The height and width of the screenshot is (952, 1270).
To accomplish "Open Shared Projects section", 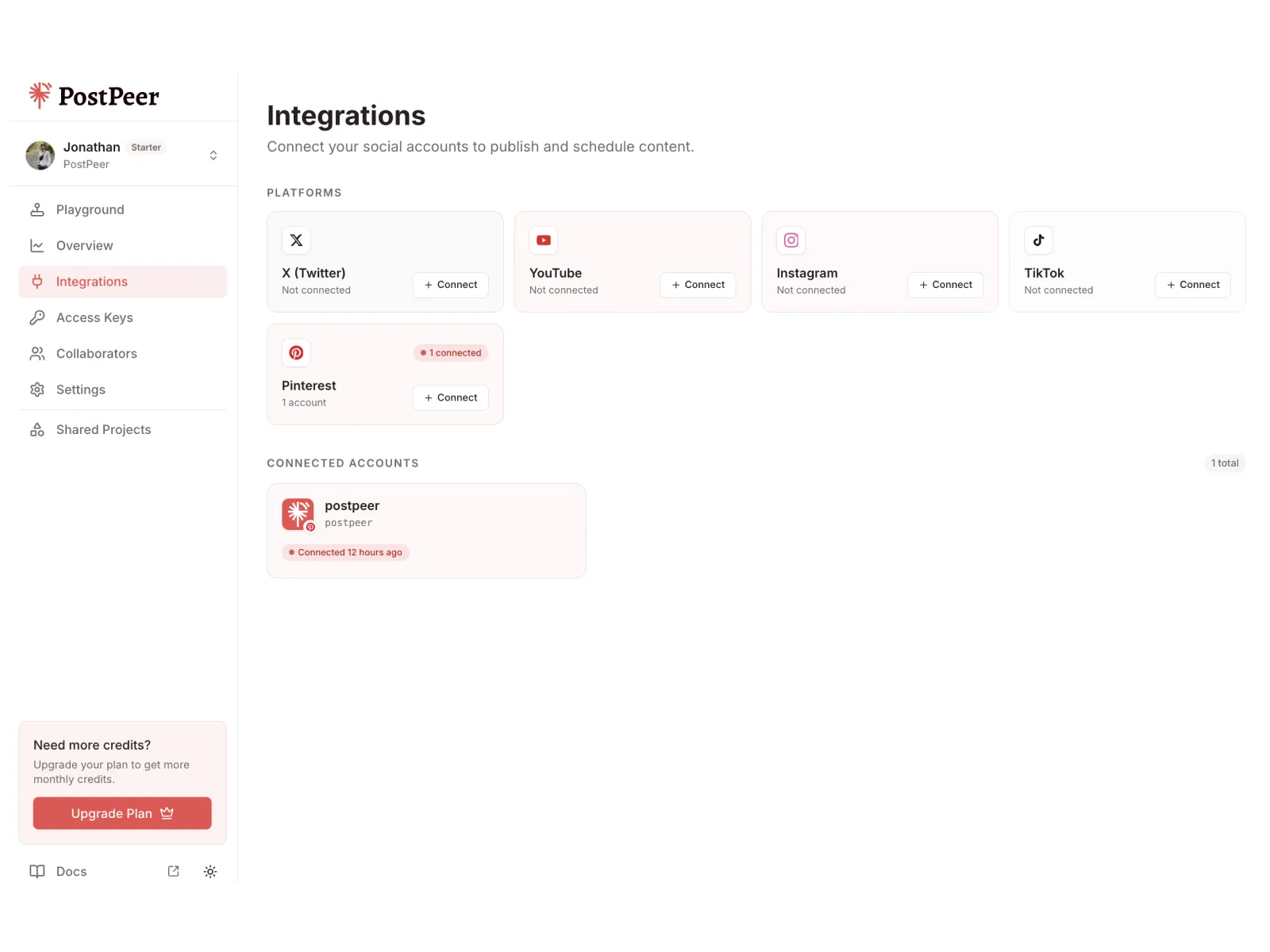I will (x=103, y=430).
